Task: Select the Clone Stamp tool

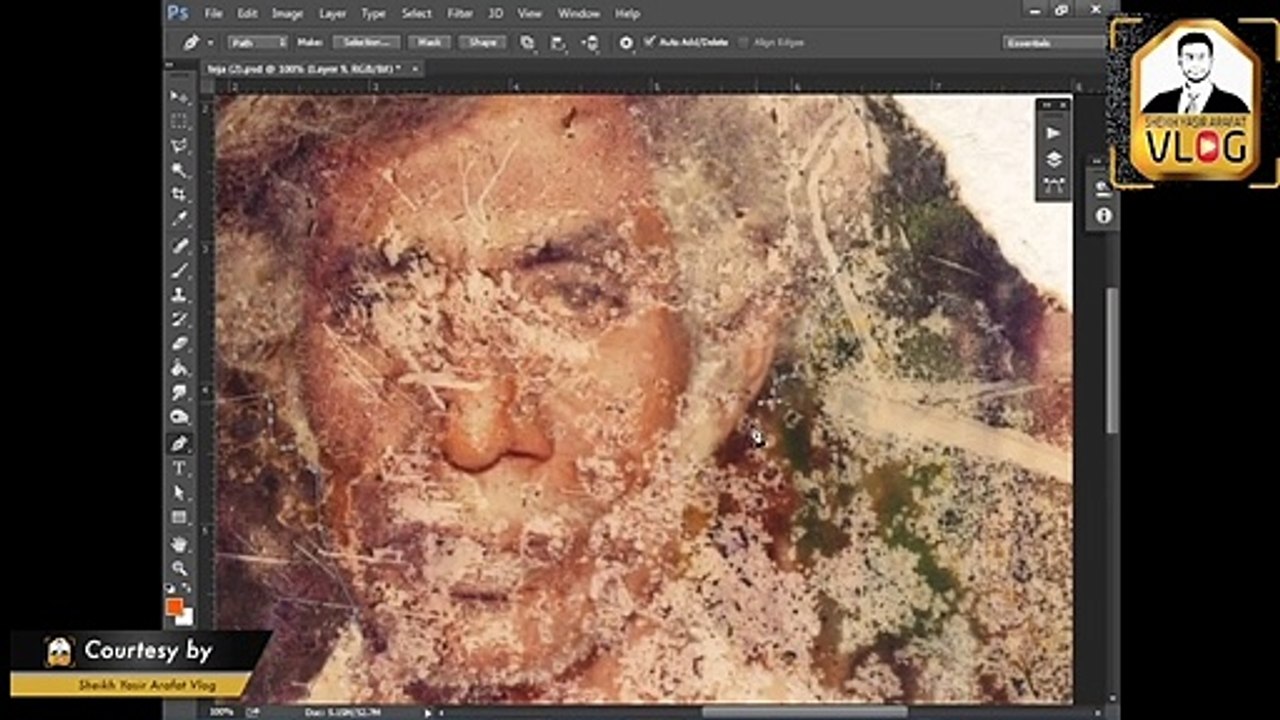Action: tap(179, 295)
